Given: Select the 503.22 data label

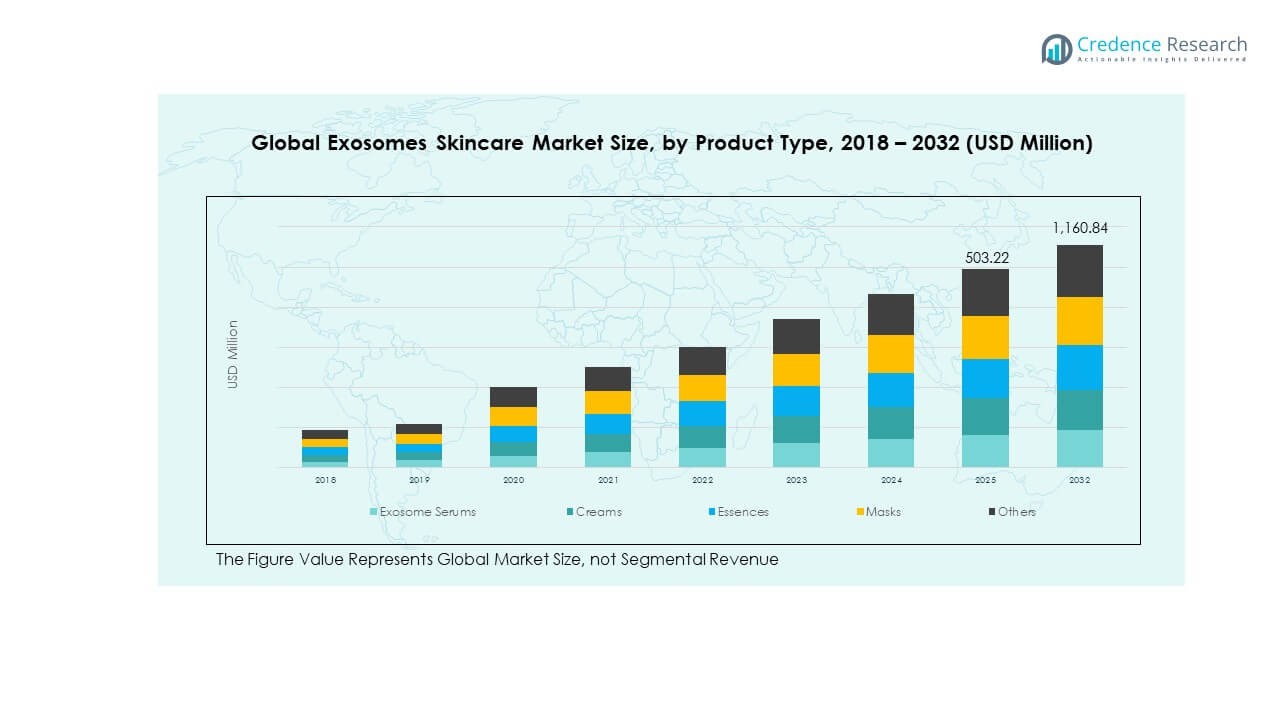Looking at the screenshot, I should pyautogui.click(x=985, y=258).
